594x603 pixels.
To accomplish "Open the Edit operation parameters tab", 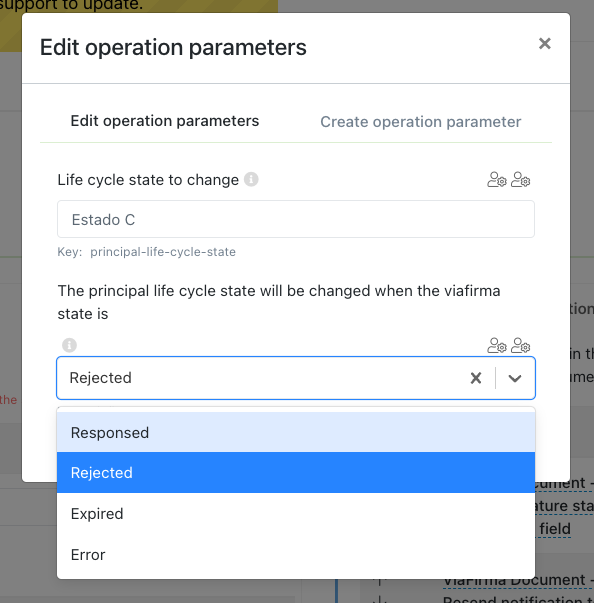I will pyautogui.click(x=165, y=121).
